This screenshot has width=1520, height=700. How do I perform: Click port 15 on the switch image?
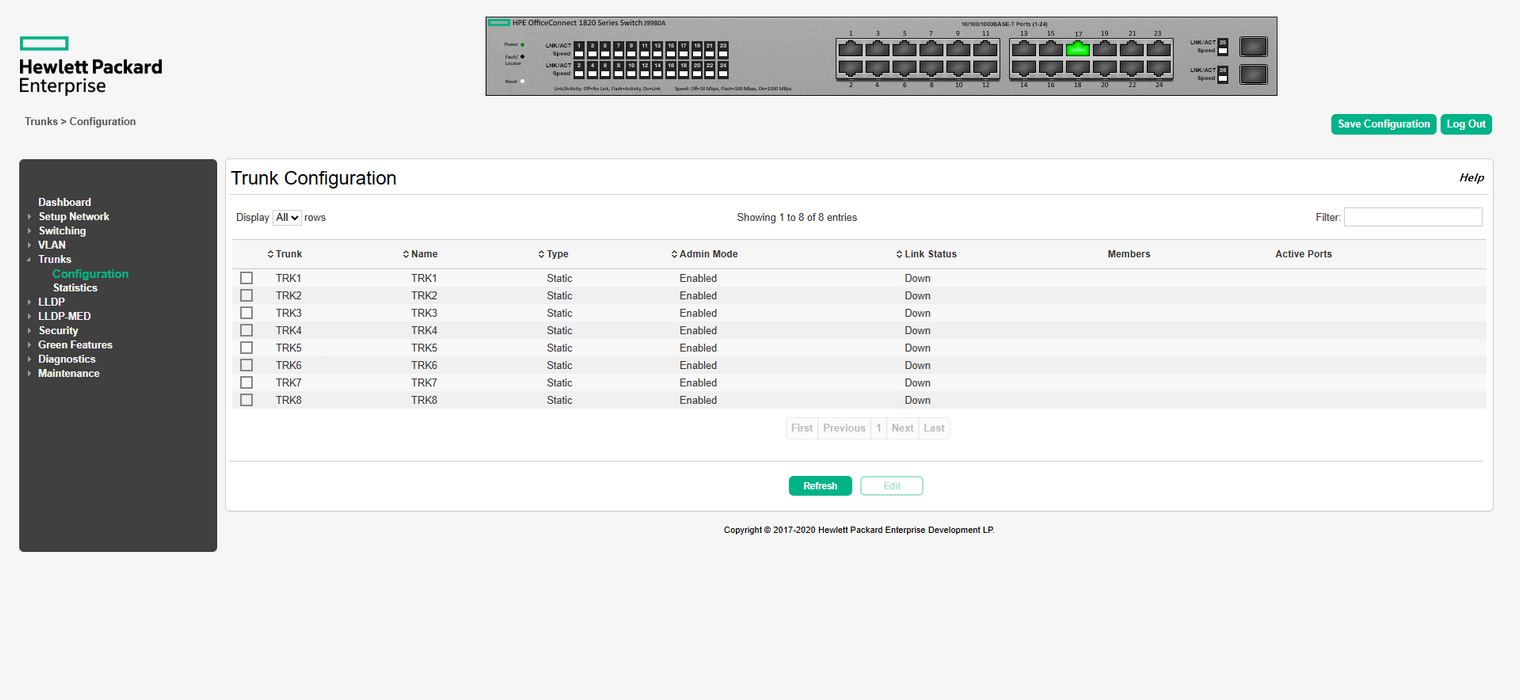tap(1051, 49)
